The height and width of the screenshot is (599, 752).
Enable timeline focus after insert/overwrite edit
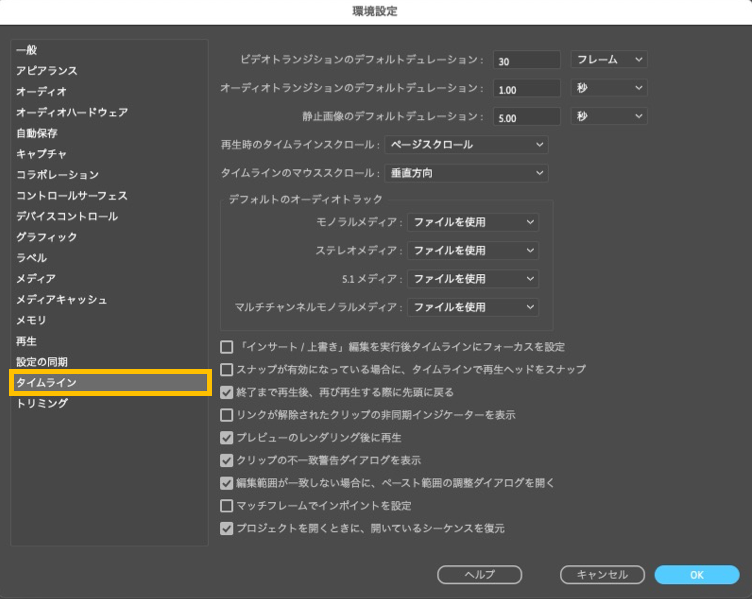coord(226,347)
